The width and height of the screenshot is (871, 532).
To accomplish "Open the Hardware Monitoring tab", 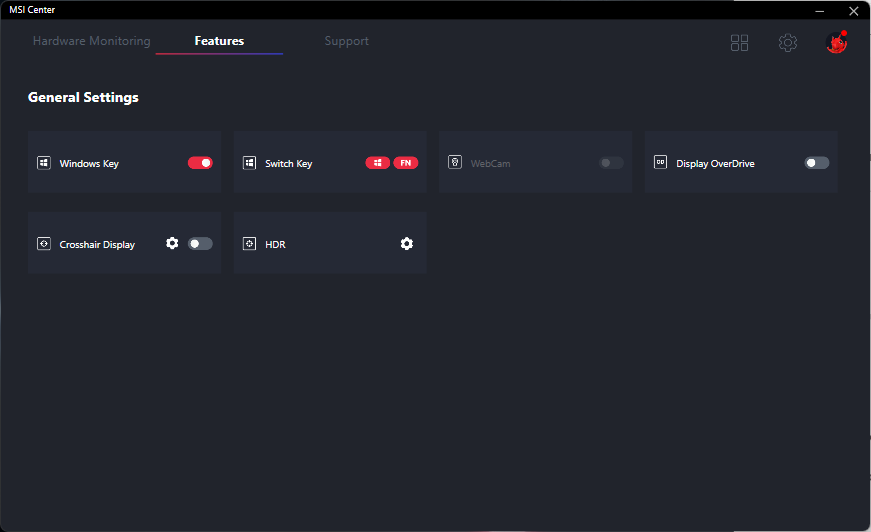I will 92,41.
